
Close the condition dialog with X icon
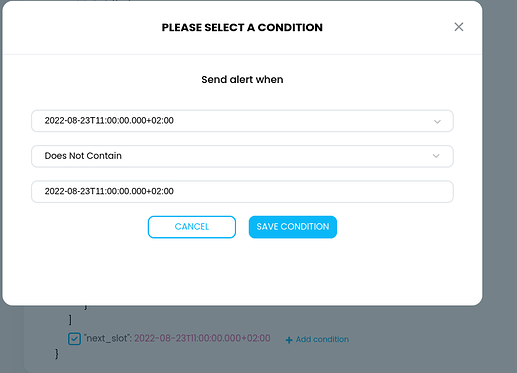(x=459, y=27)
